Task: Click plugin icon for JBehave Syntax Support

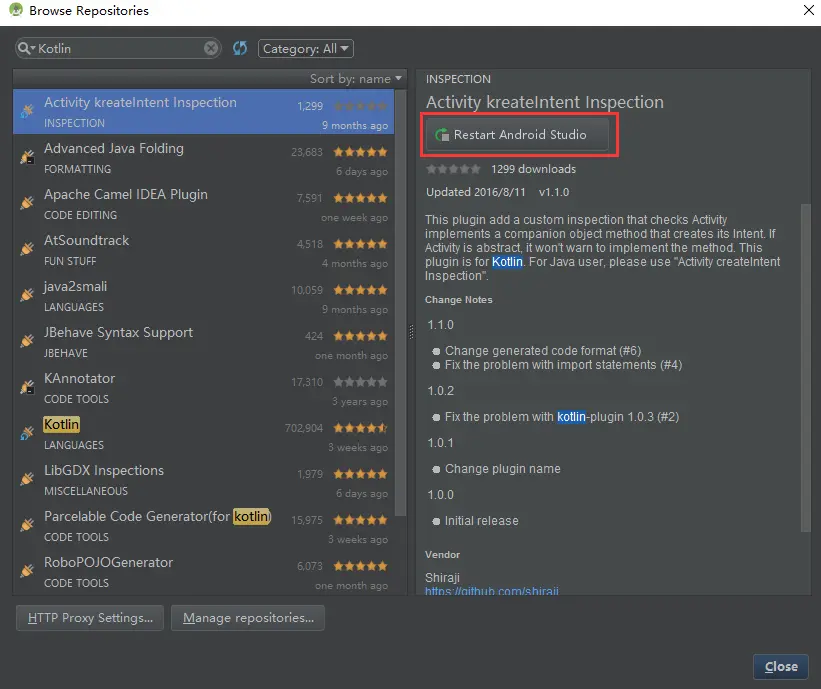Action: pyautogui.click(x=27, y=340)
